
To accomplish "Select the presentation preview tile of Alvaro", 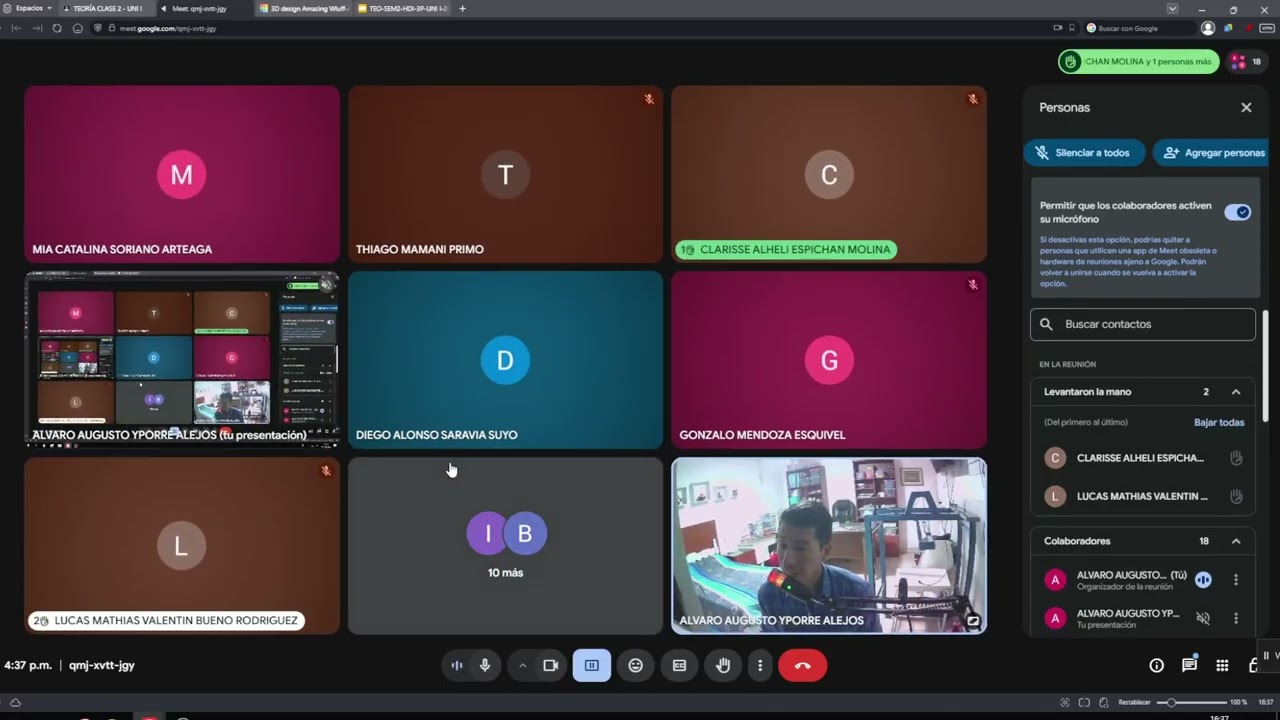I will (x=182, y=359).
